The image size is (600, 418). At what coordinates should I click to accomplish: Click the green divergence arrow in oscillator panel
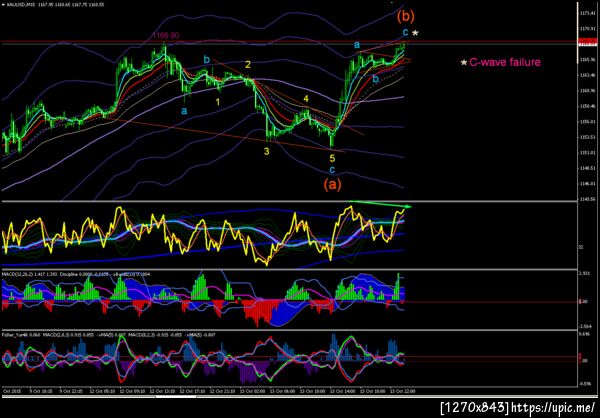[380, 204]
